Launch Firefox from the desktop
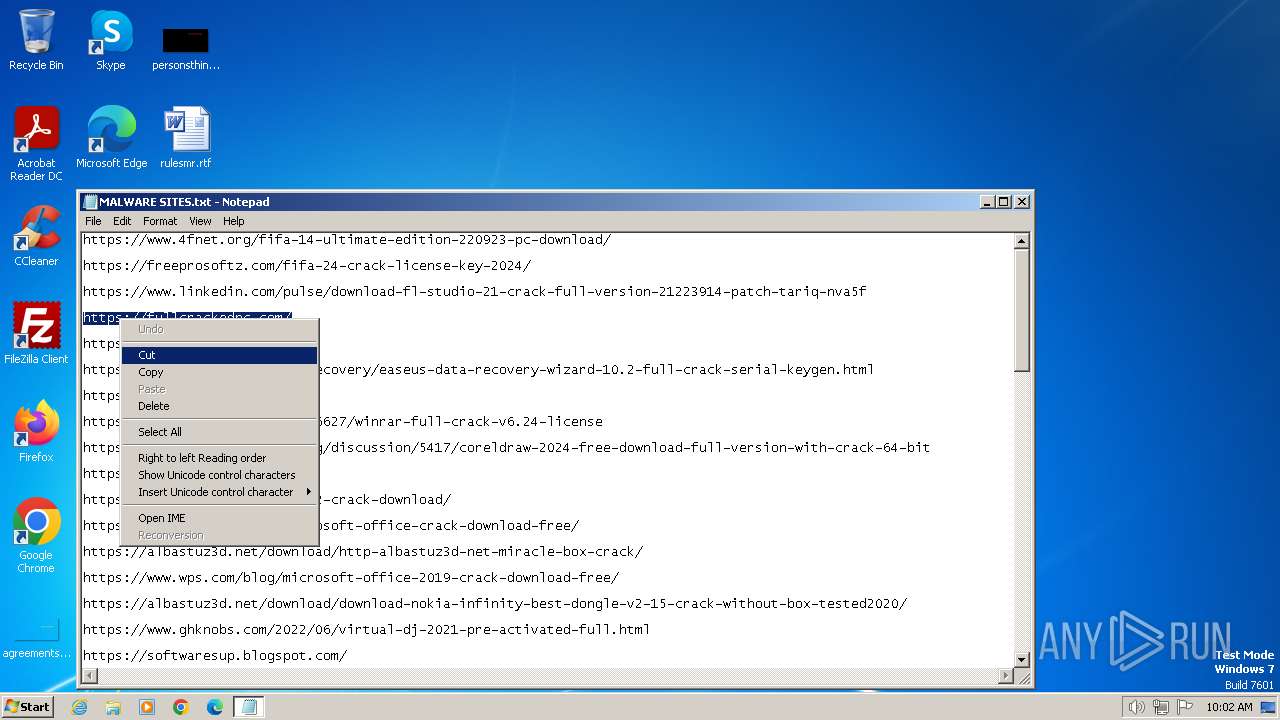 36,432
